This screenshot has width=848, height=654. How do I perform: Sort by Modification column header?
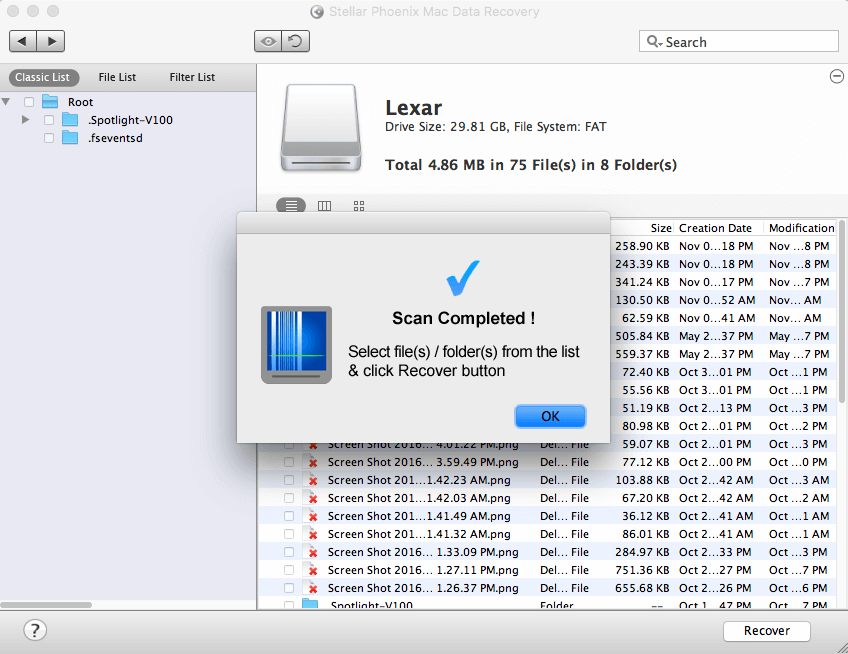pyautogui.click(x=801, y=228)
